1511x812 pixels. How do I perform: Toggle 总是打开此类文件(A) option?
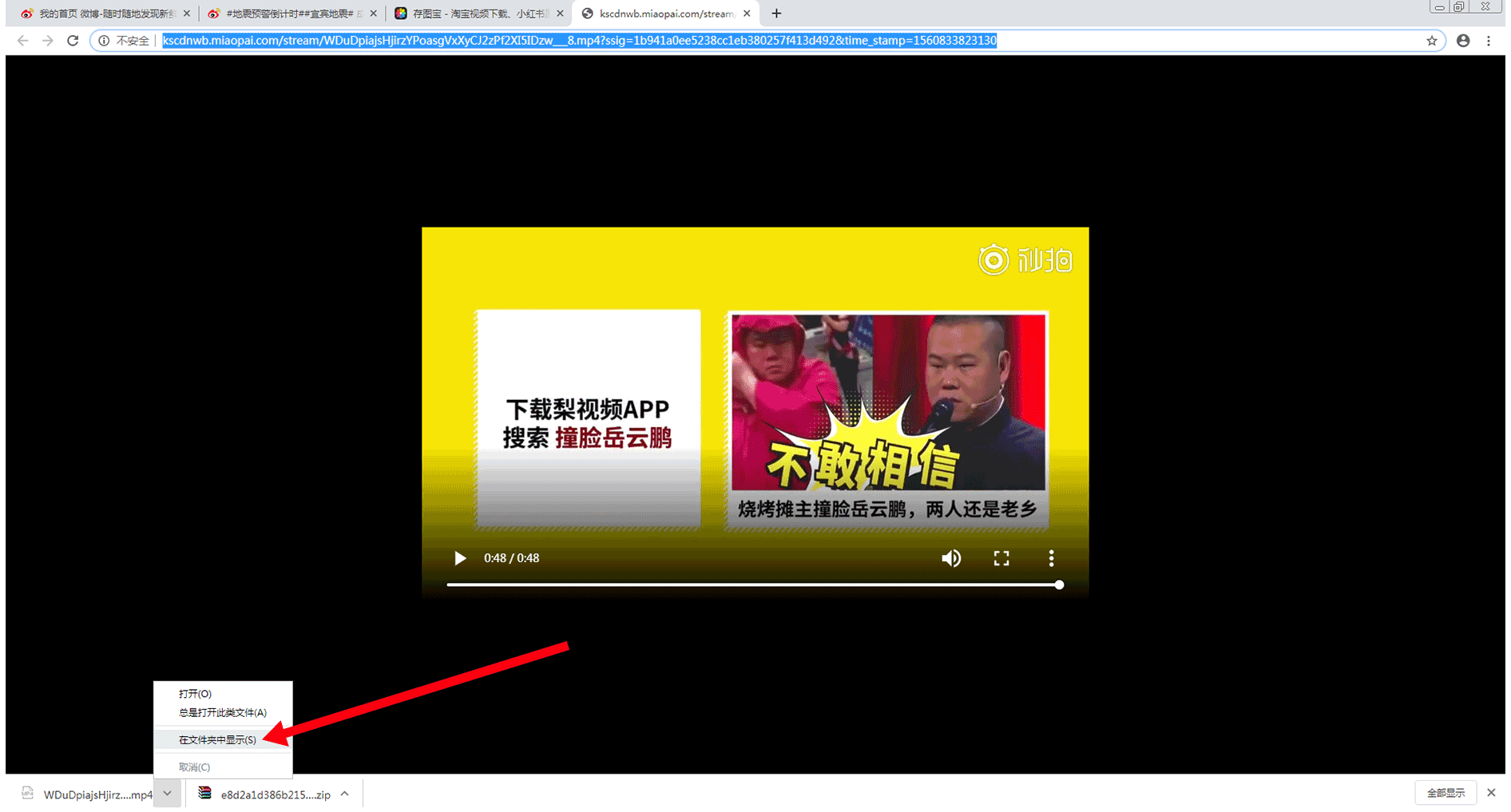tap(222, 712)
